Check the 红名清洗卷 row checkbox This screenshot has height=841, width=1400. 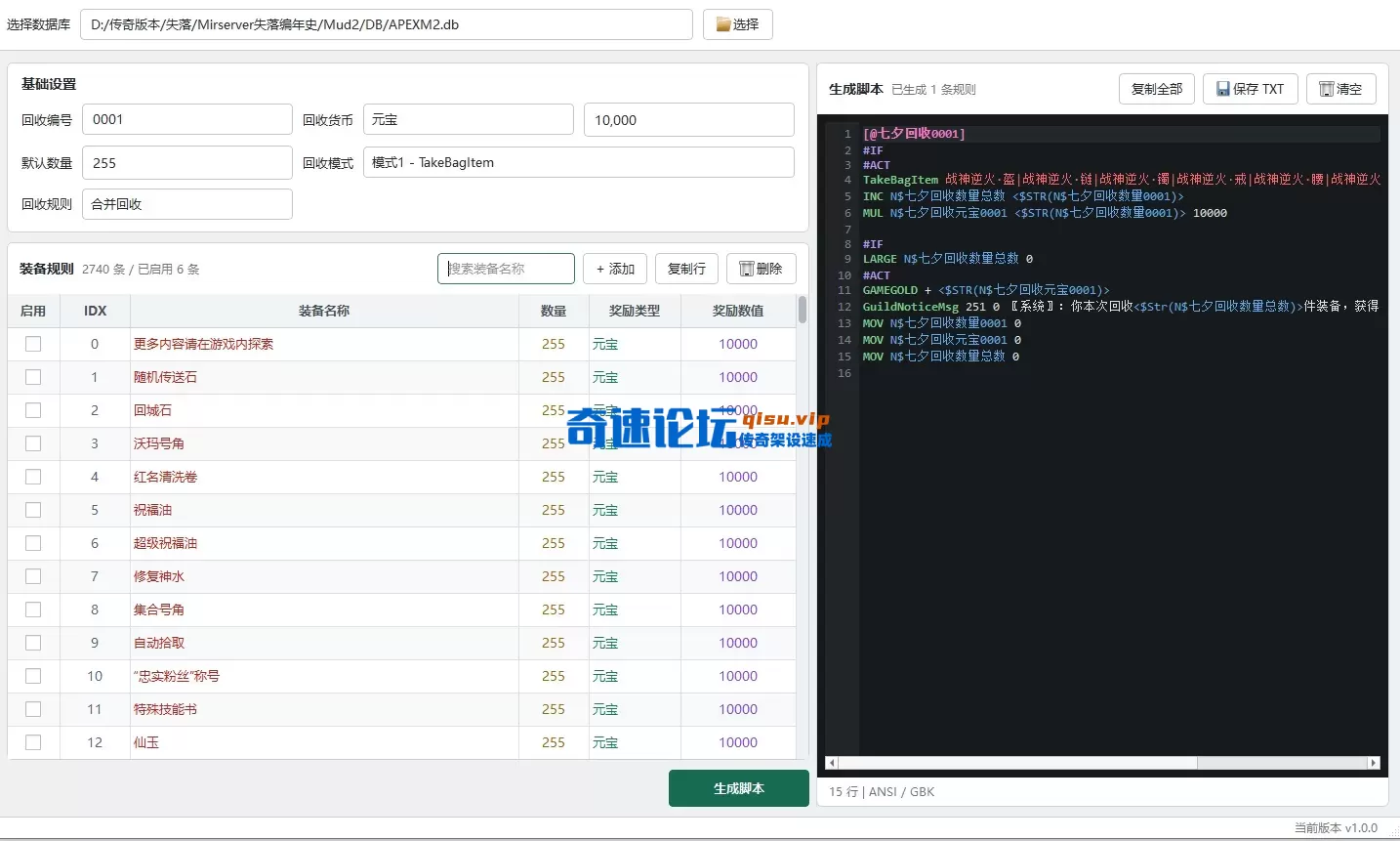(x=33, y=477)
